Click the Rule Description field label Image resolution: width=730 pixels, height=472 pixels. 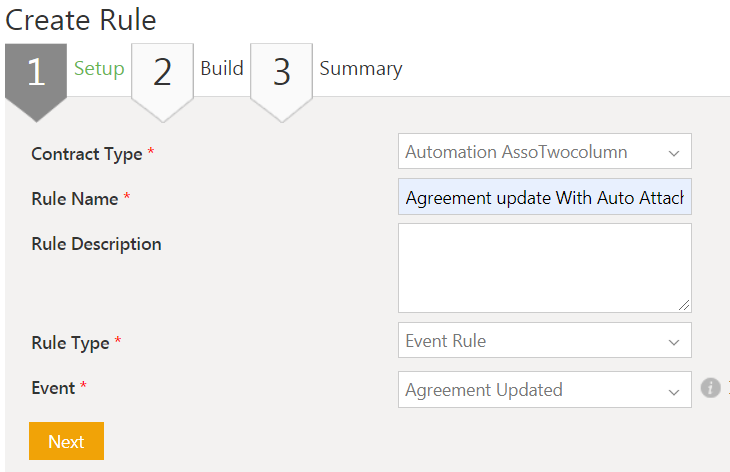[x=96, y=244]
